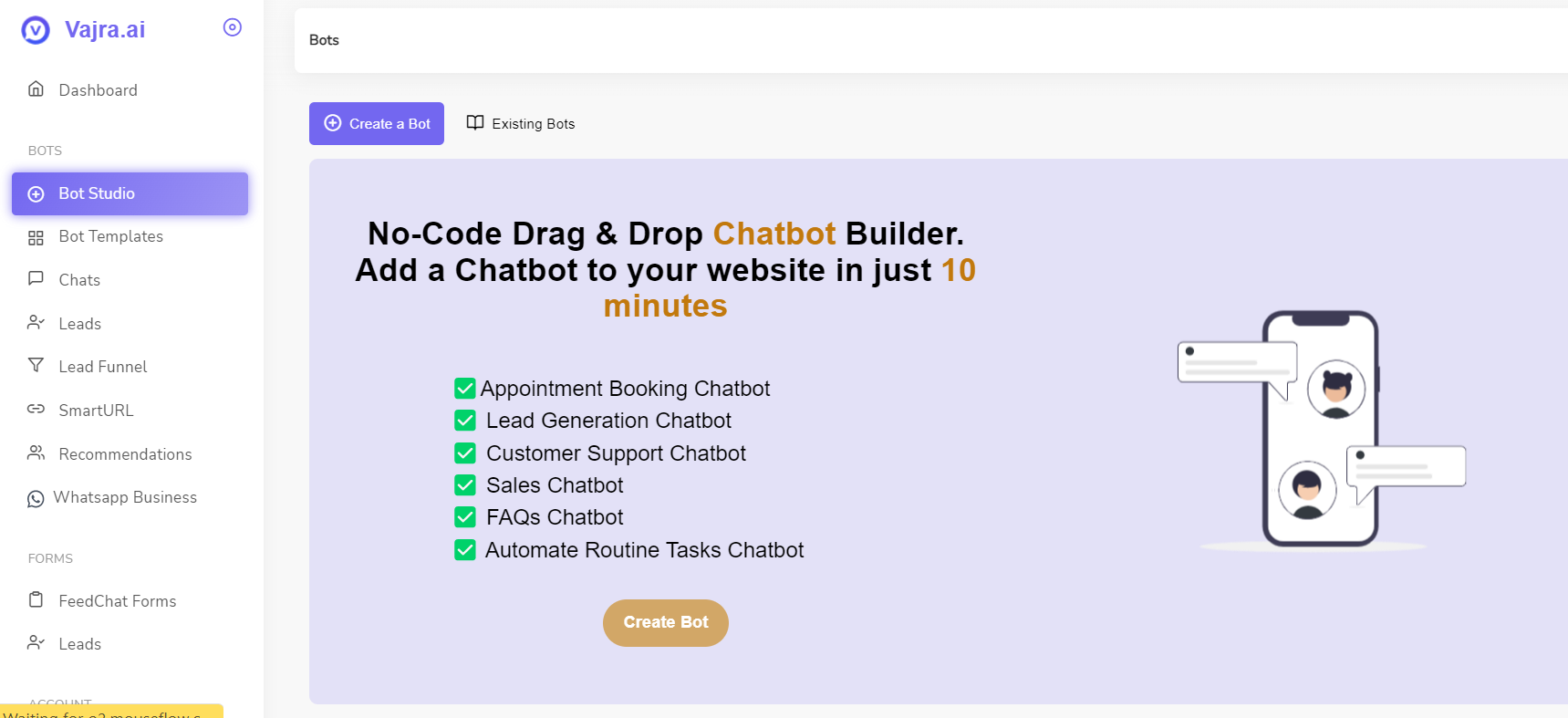Screen dimensions: 1568x718
Task: Click the FeedChat Forms clipboard icon
Action: pos(36,600)
